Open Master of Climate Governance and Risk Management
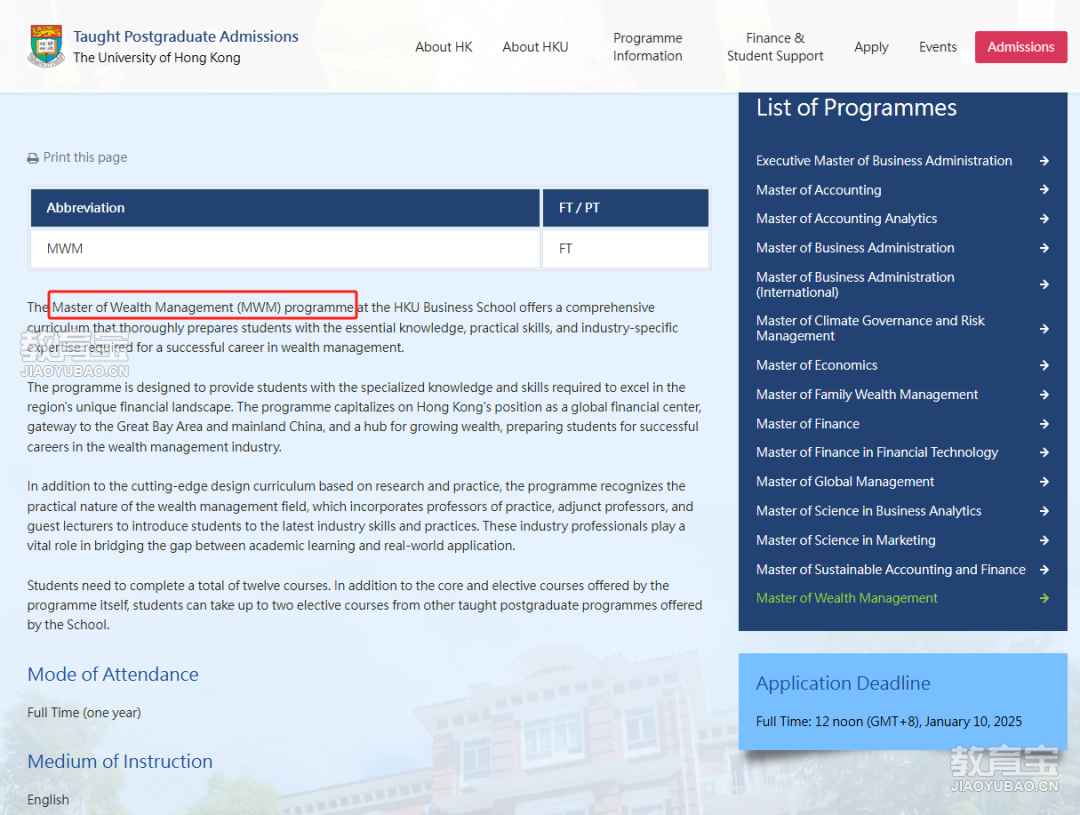Image resolution: width=1080 pixels, height=815 pixels. pos(870,329)
